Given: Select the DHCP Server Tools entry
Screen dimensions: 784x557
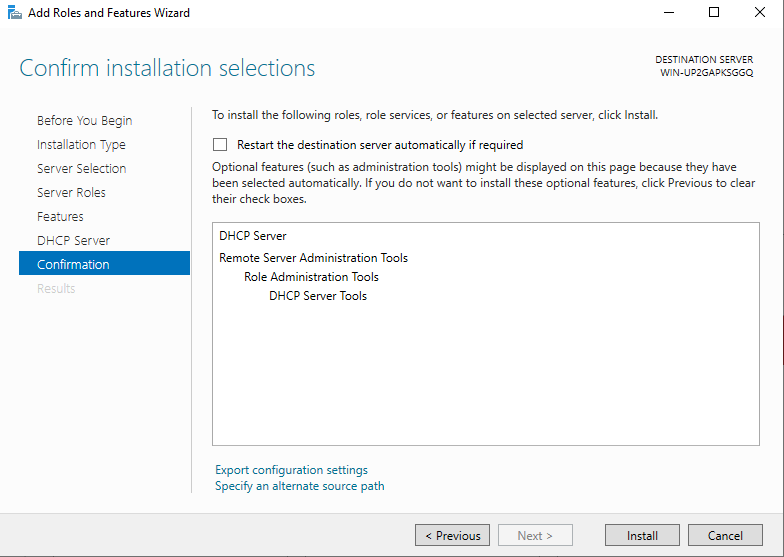Looking at the screenshot, I should point(318,296).
